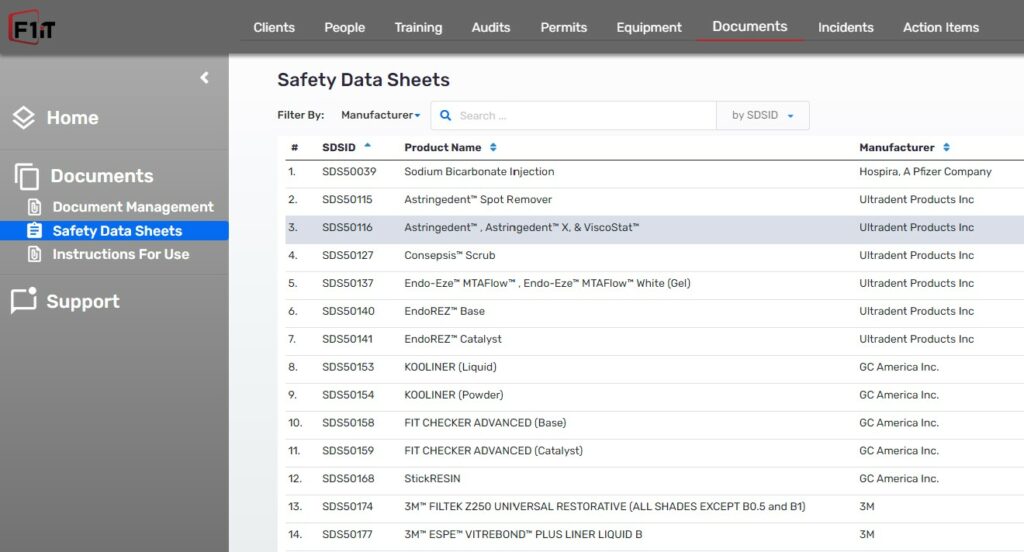
Task: Go to the Action Items tab
Action: pos(941,27)
